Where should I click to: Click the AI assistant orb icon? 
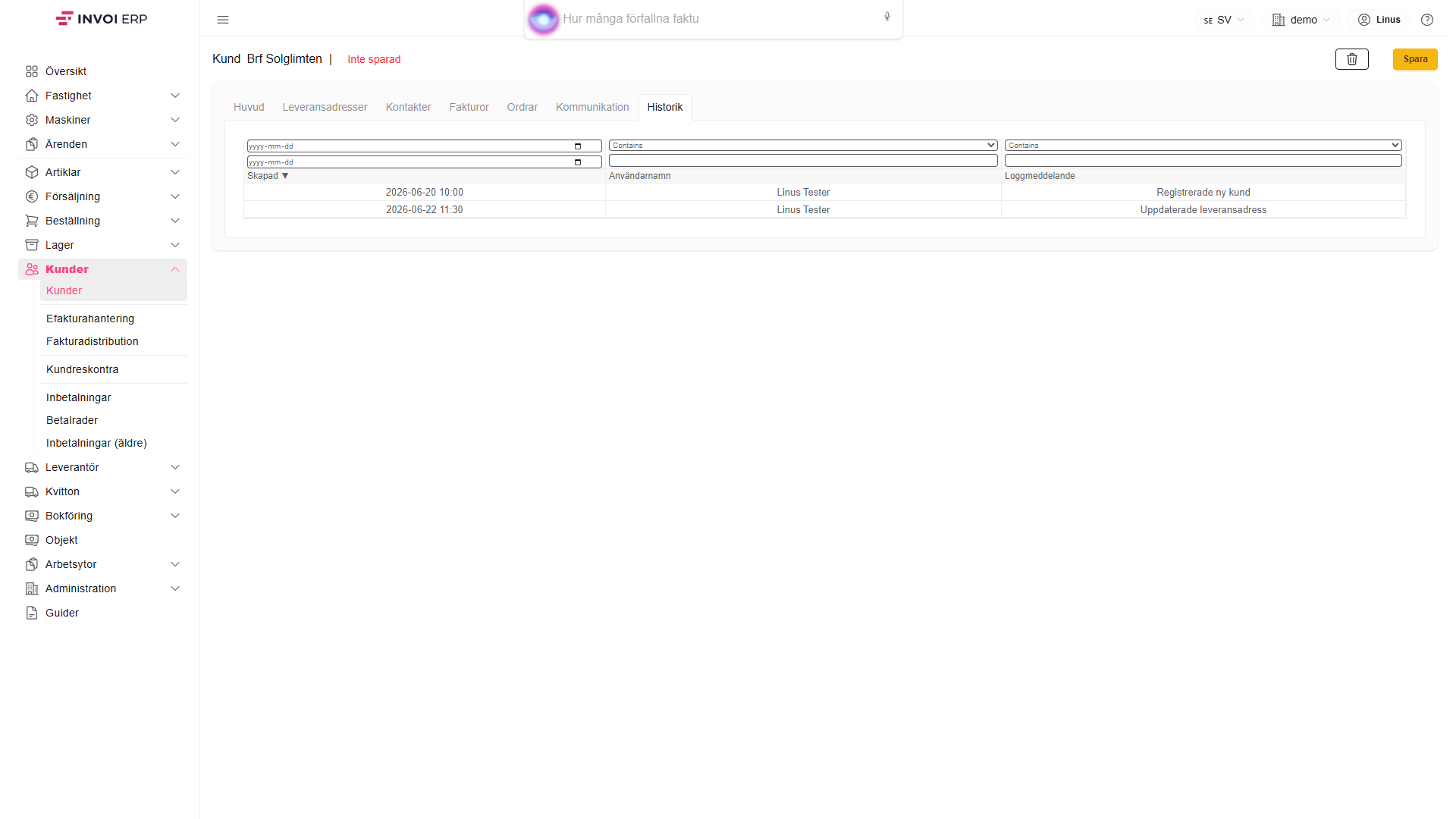(x=543, y=19)
